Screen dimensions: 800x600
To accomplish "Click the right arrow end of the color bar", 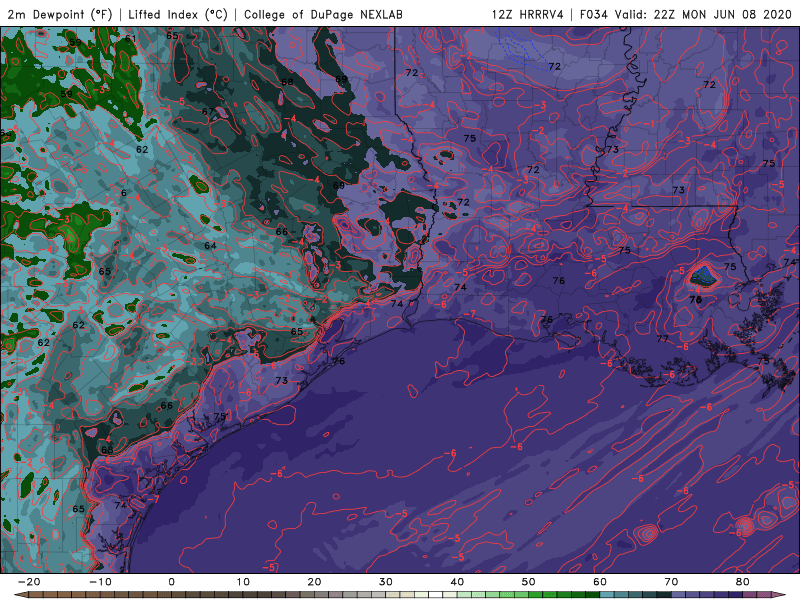I will (781, 595).
